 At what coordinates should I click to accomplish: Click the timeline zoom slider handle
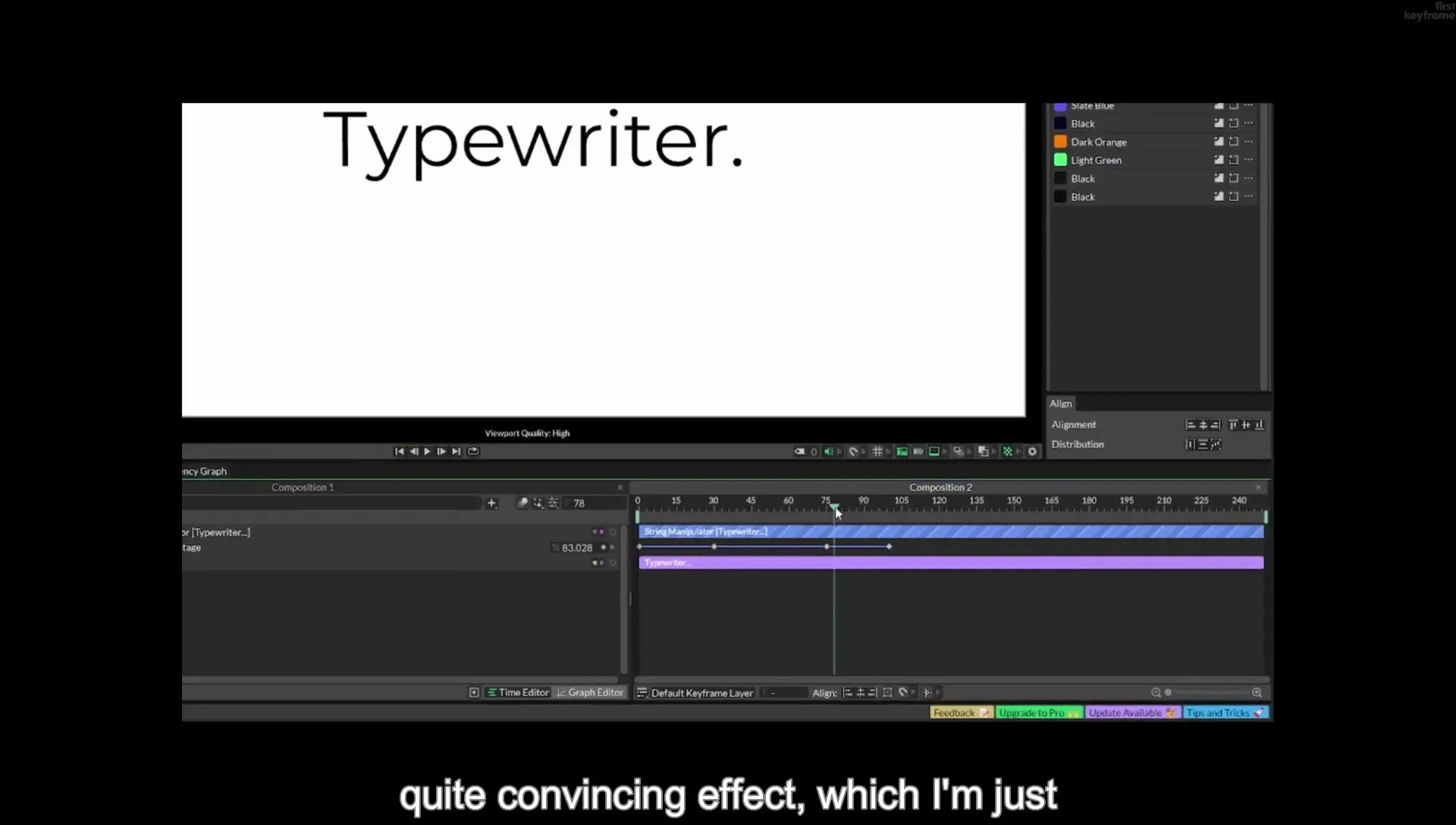1168,692
